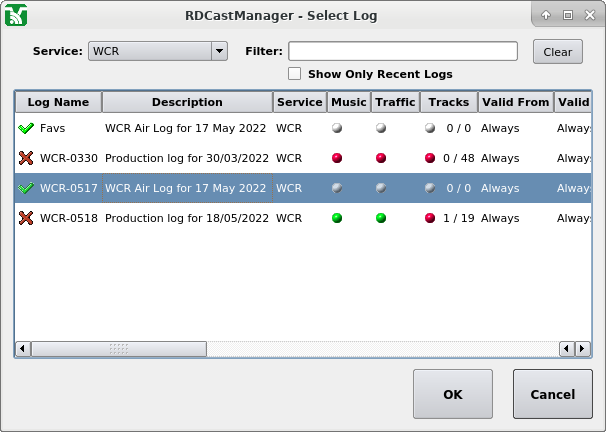Viewport: 606px width, 432px height.
Task: Click into the Filter text field
Action: click(x=403, y=52)
